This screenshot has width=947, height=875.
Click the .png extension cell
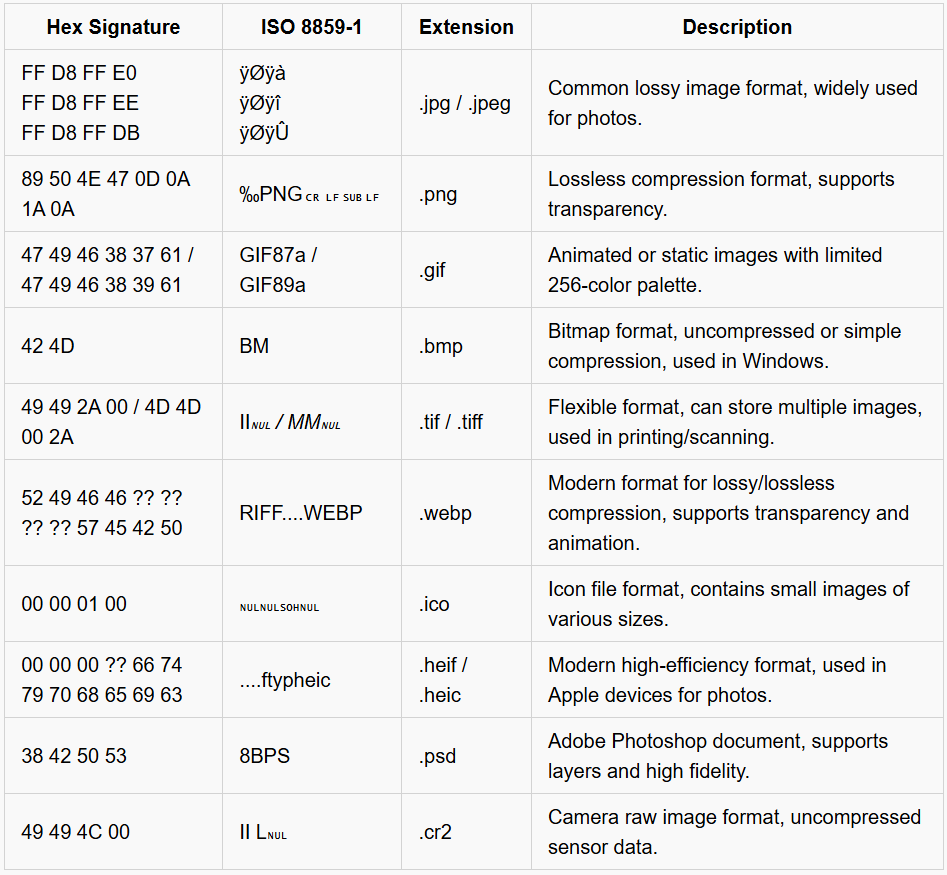(438, 194)
